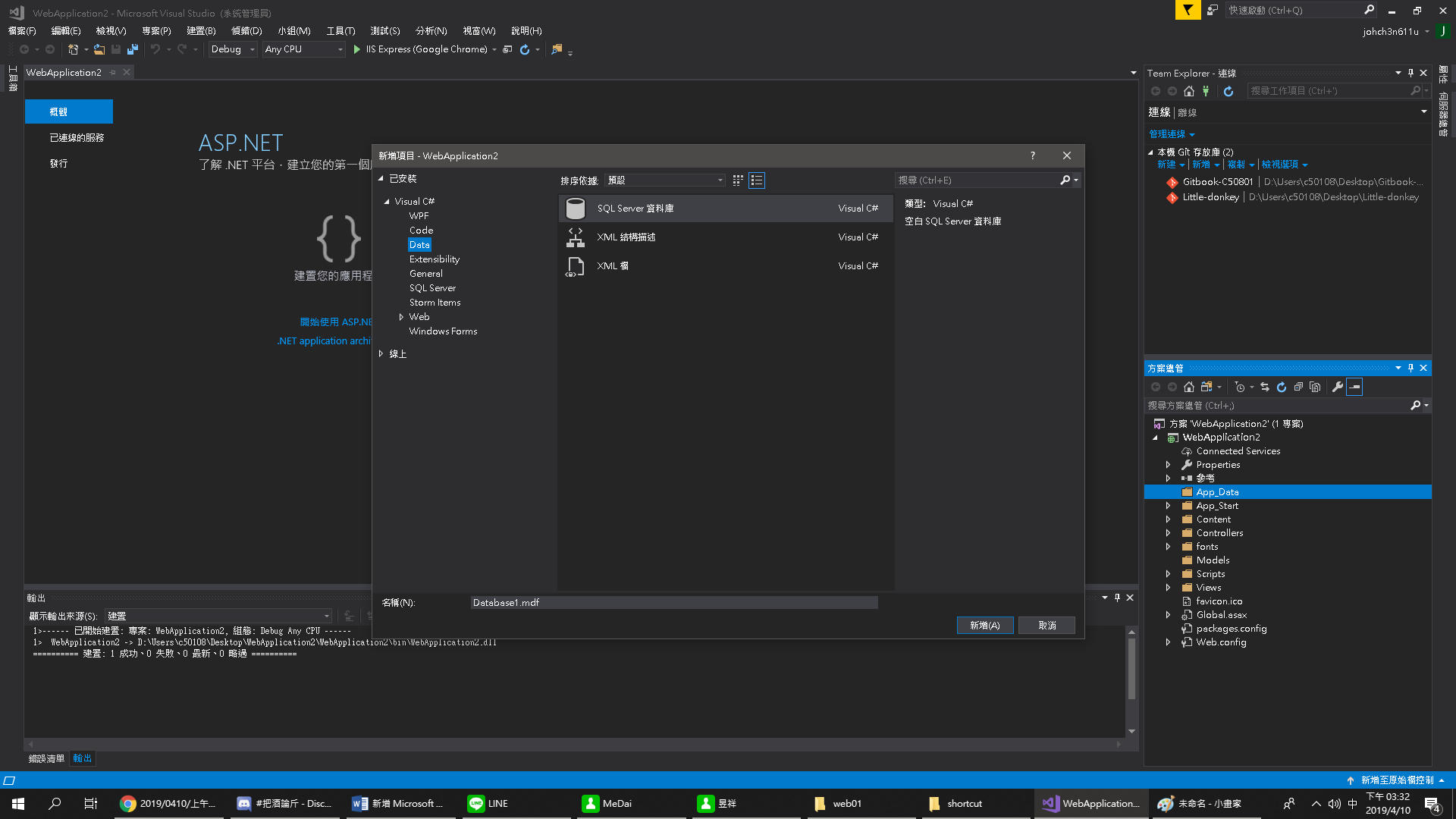Click Show All Files icon in Solution Explorer
The image size is (1456, 819).
[x=1315, y=387]
